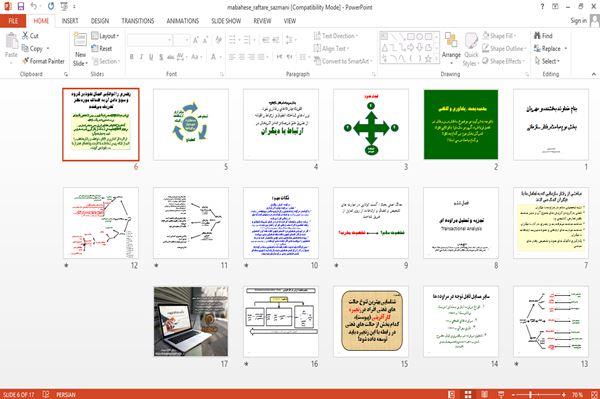
Task: Fit slide to current window icon
Action: pos(594,394)
